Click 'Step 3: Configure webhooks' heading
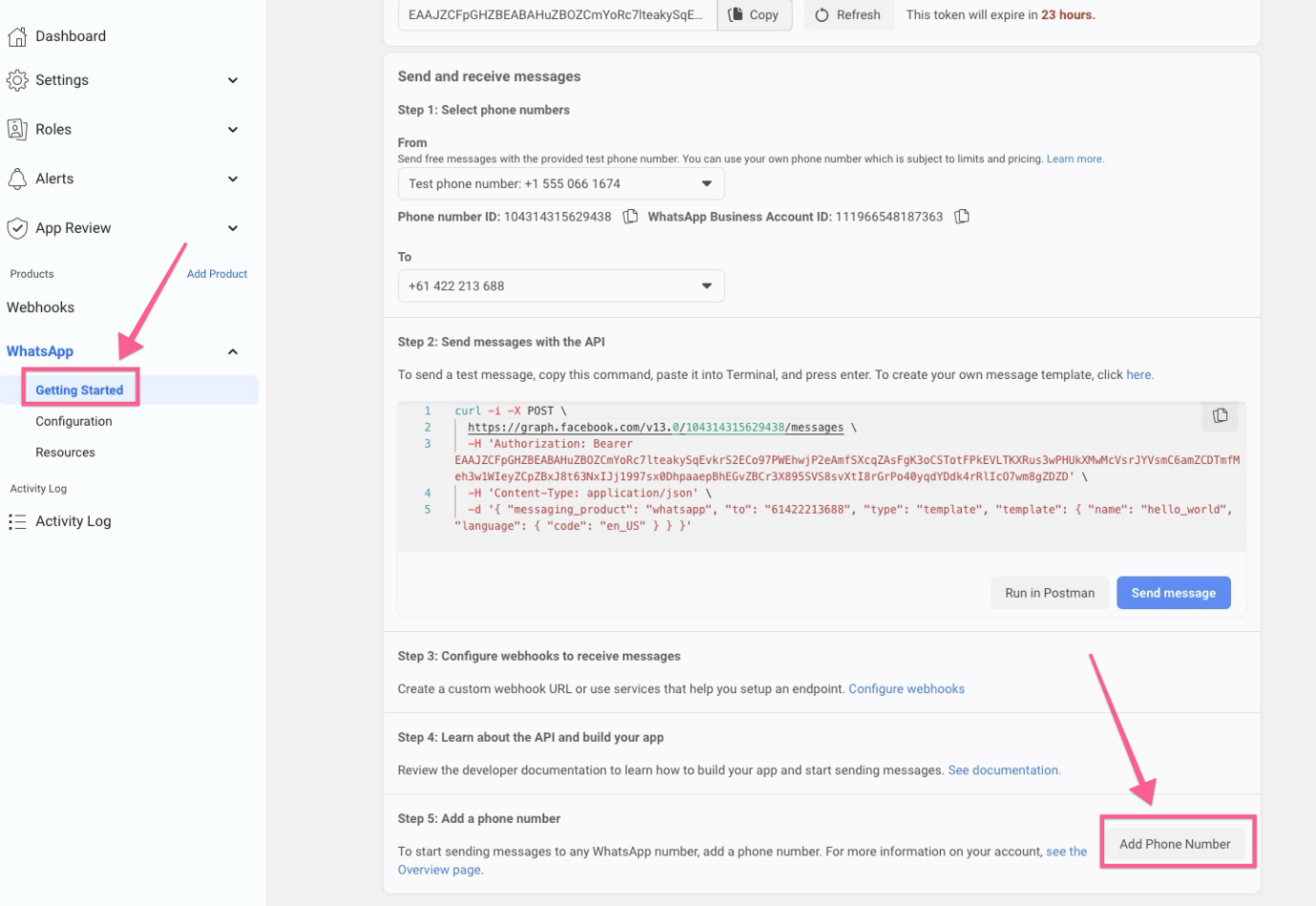Screen dimensions: 1316x906 point(539,656)
